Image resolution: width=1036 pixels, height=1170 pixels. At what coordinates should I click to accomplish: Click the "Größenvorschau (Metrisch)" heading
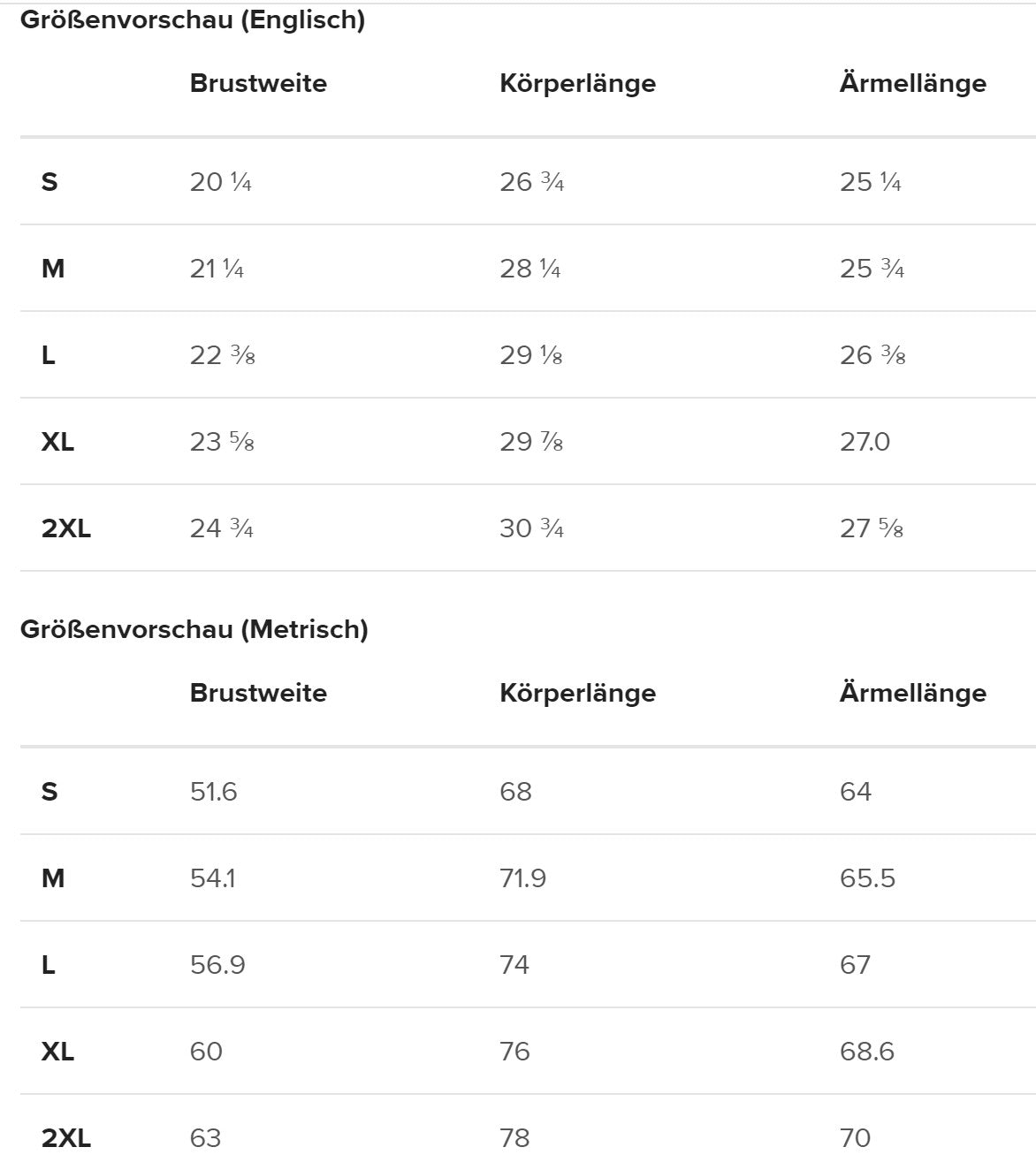(x=194, y=629)
